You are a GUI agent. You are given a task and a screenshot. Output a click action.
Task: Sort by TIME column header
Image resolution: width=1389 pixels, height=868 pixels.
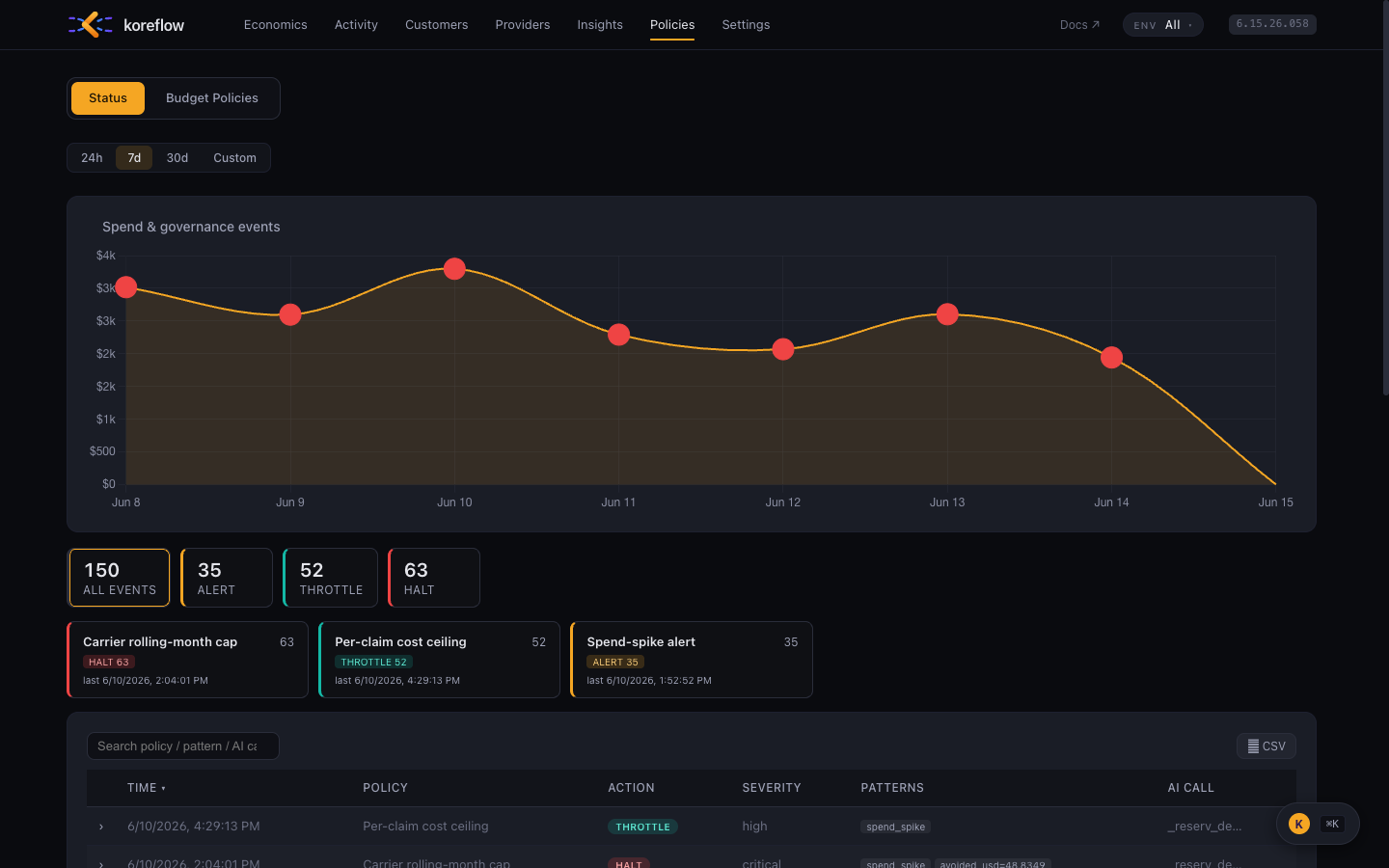pos(147,788)
